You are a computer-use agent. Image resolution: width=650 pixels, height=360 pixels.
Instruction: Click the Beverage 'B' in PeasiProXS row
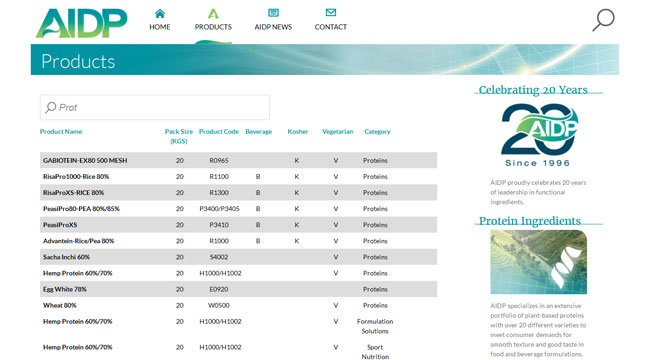pyautogui.click(x=258, y=225)
